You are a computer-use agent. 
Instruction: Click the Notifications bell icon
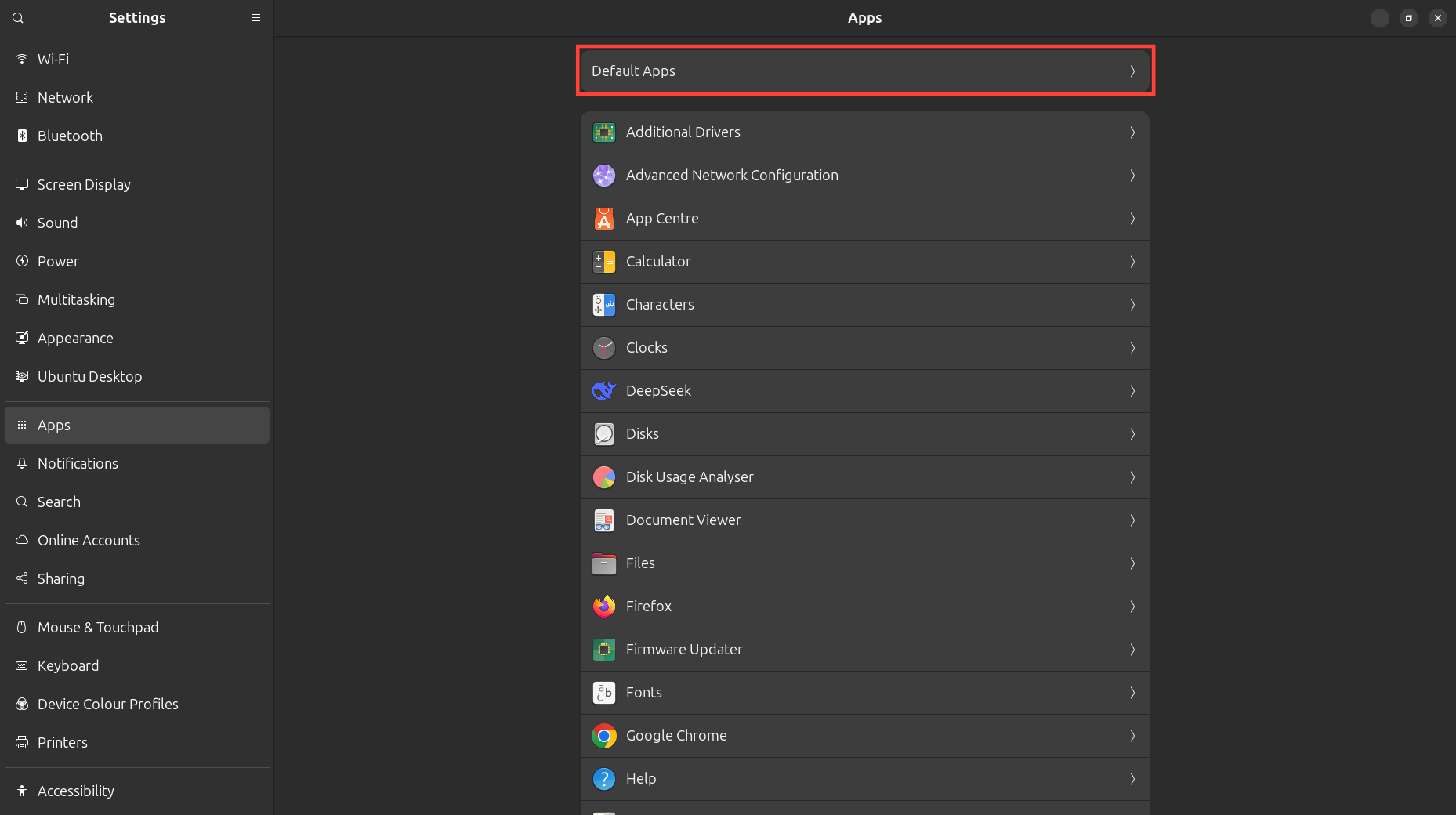[22, 464]
